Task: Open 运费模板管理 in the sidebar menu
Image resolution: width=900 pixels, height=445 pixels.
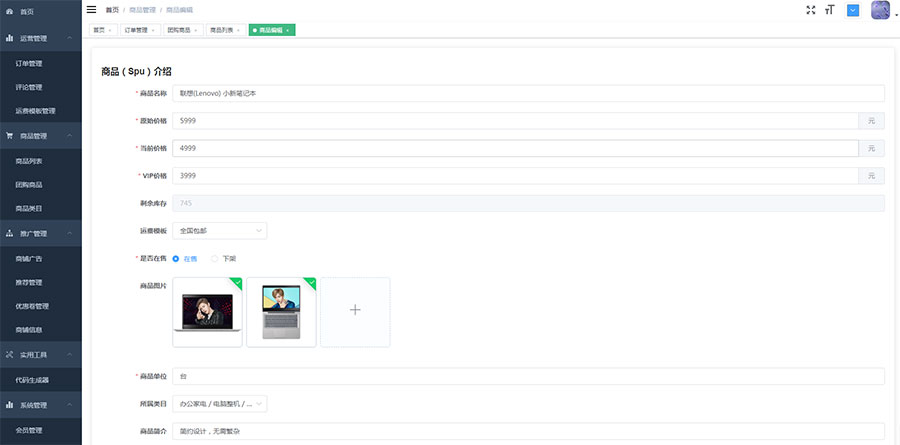Action: [41, 111]
